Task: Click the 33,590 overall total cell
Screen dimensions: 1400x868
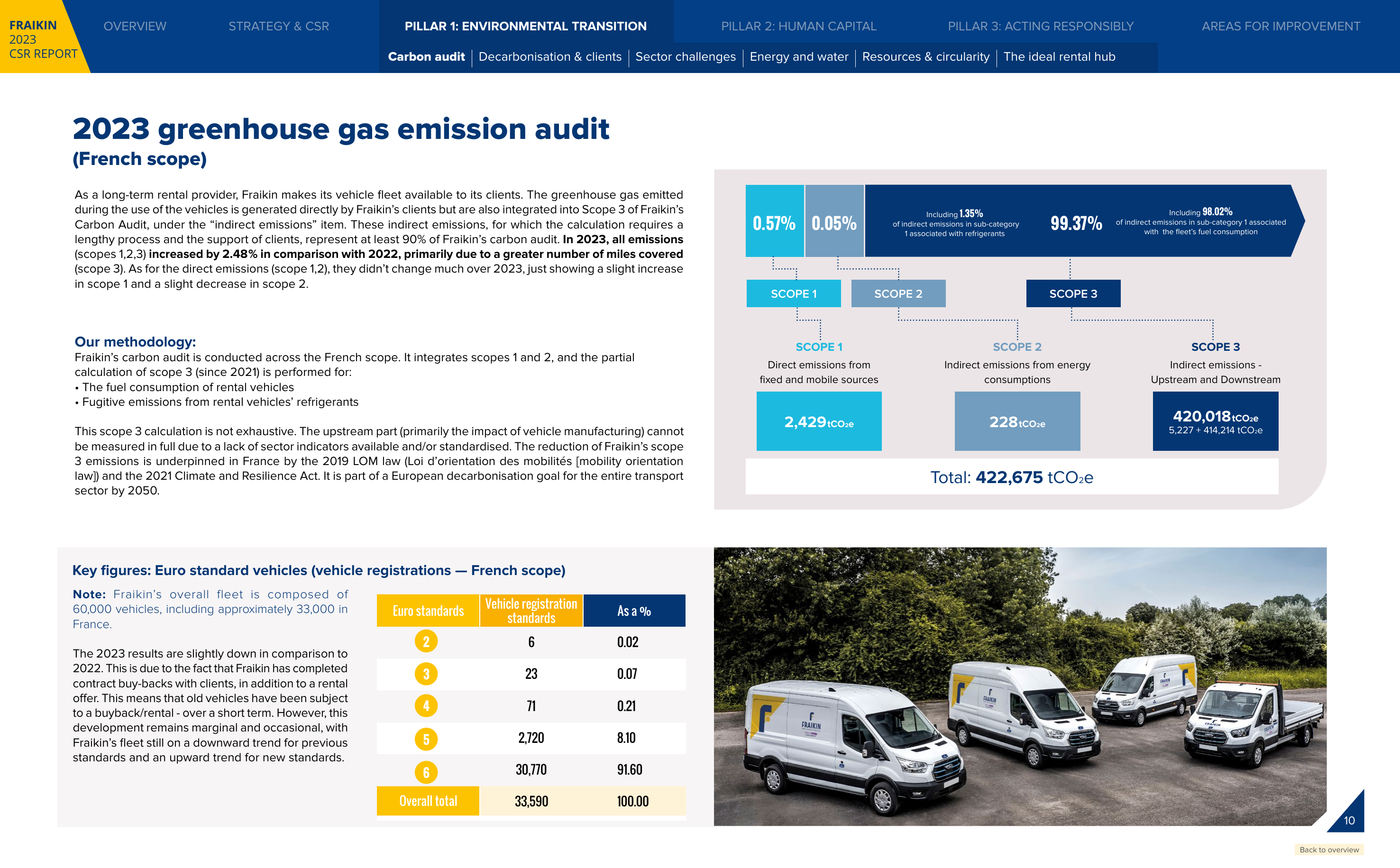Action: click(531, 801)
